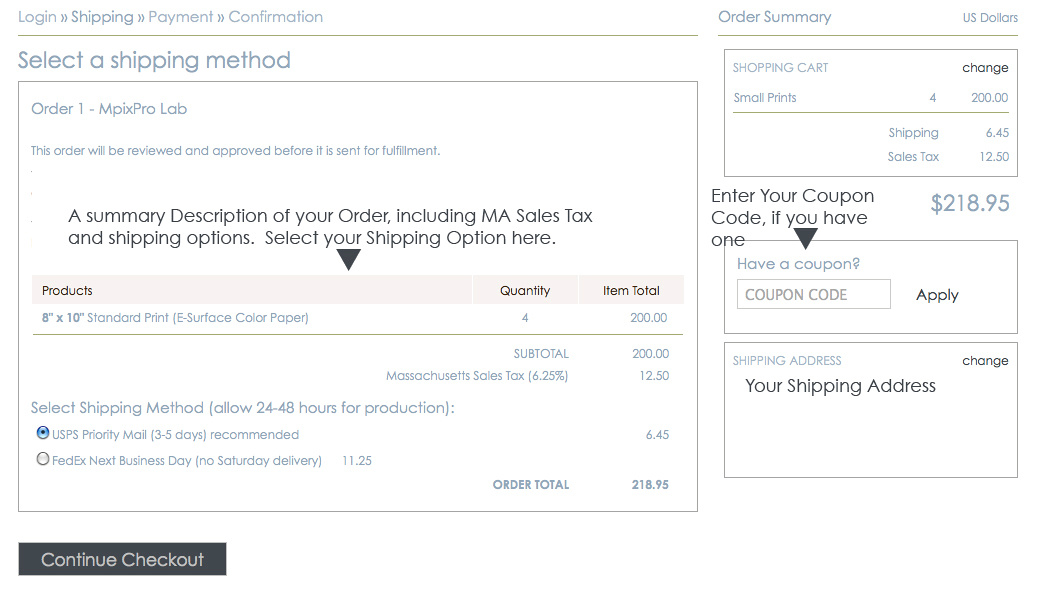Click the Continue Checkout button
Image resolution: width=1046 pixels, height=598 pixels.
coord(122,559)
